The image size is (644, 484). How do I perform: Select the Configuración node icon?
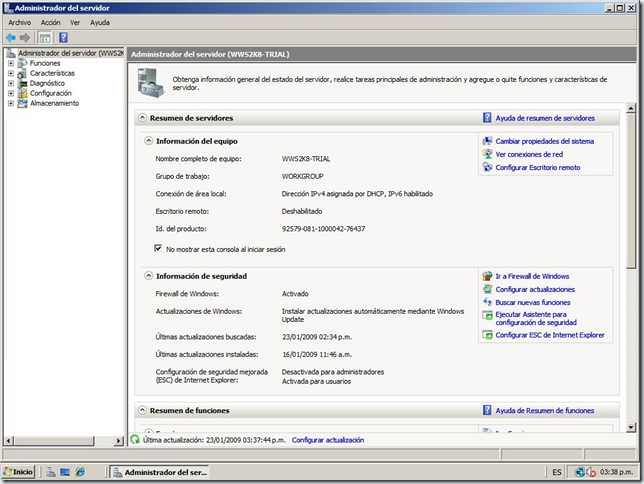coord(22,93)
